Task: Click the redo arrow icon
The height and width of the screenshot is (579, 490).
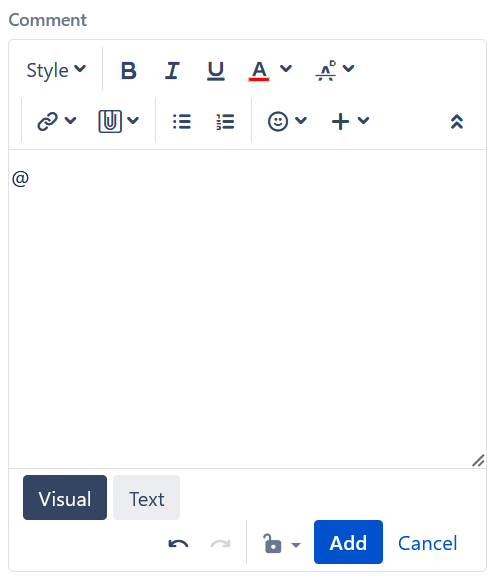Action: [x=220, y=544]
